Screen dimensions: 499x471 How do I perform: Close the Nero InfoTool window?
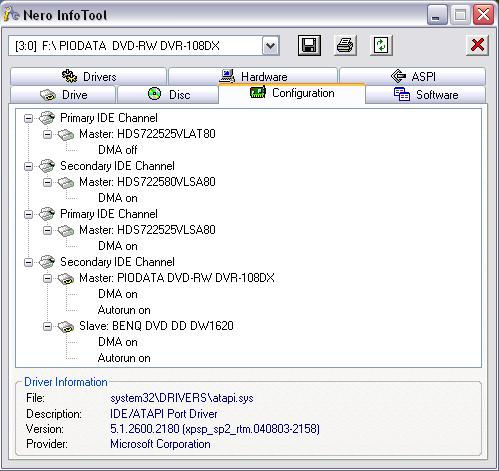pyautogui.click(x=483, y=15)
